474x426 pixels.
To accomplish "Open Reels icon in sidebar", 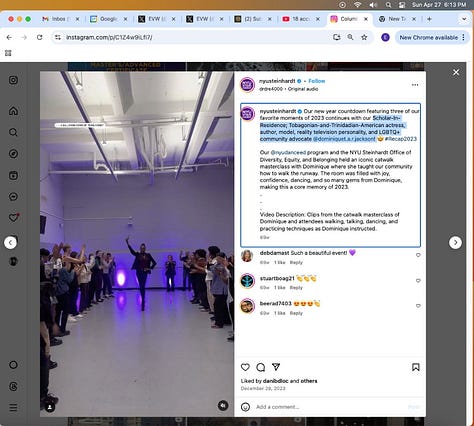I will pyautogui.click(x=13, y=175).
